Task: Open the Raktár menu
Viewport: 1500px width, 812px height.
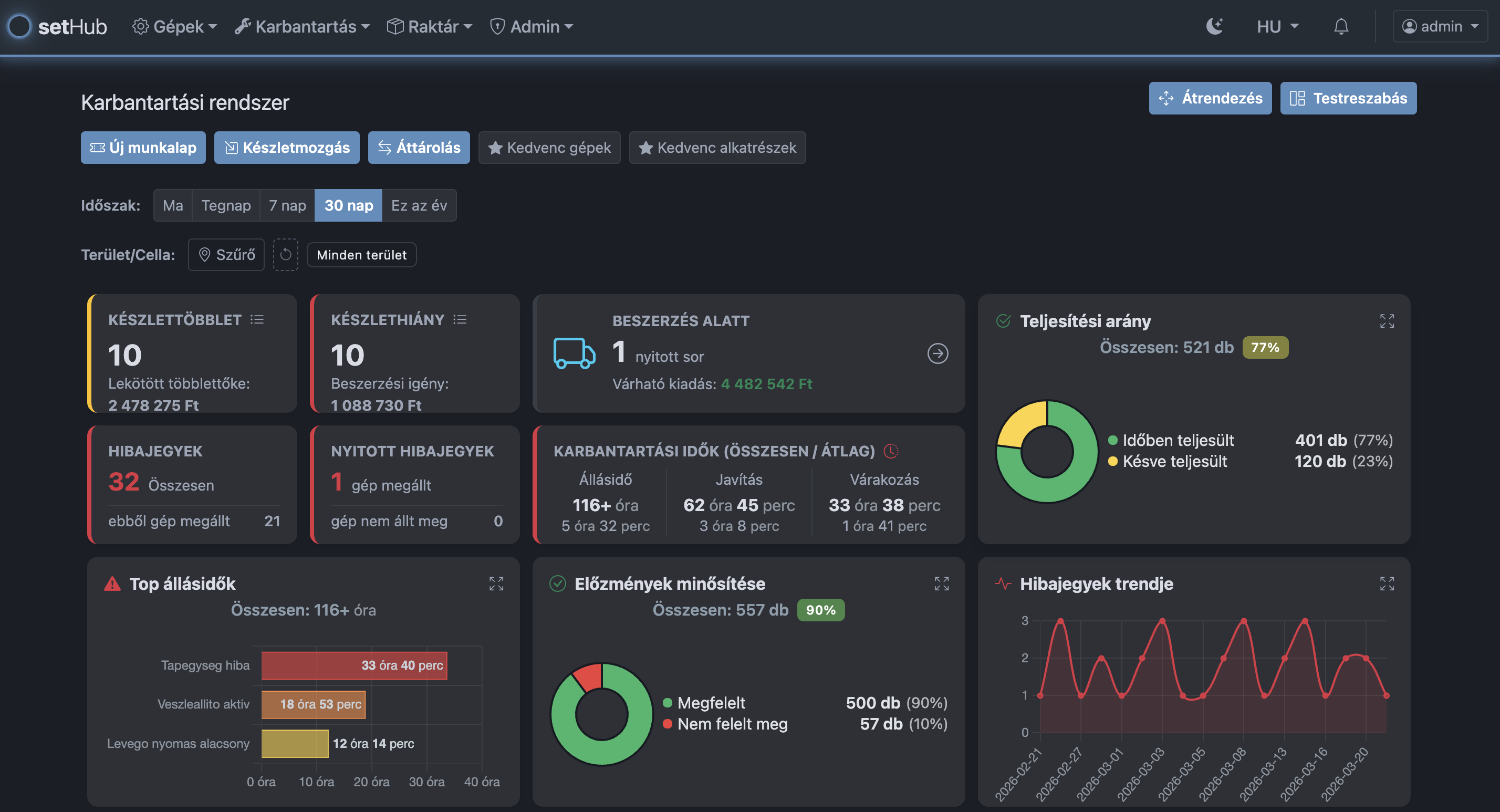Action: click(x=430, y=26)
